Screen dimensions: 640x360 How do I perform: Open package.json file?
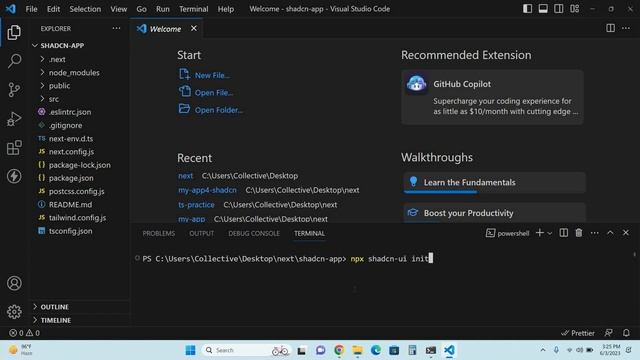tap(80, 178)
